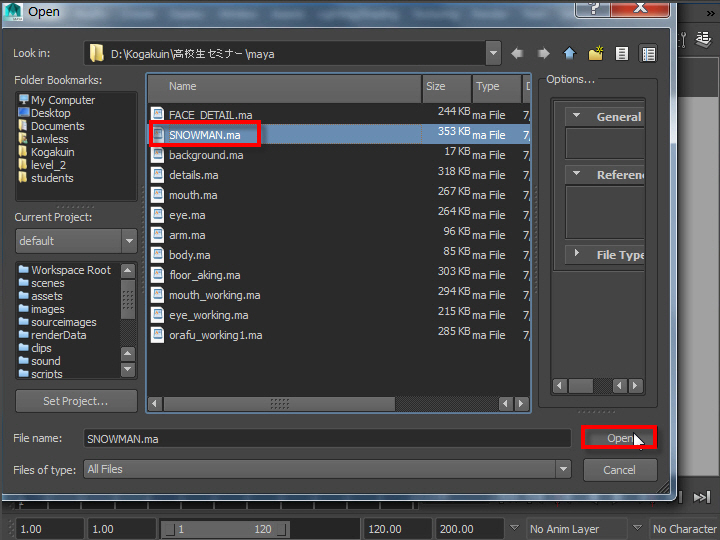Image resolution: width=720 pixels, height=540 pixels.
Task: Expand the General options section
Action: click(x=576, y=116)
